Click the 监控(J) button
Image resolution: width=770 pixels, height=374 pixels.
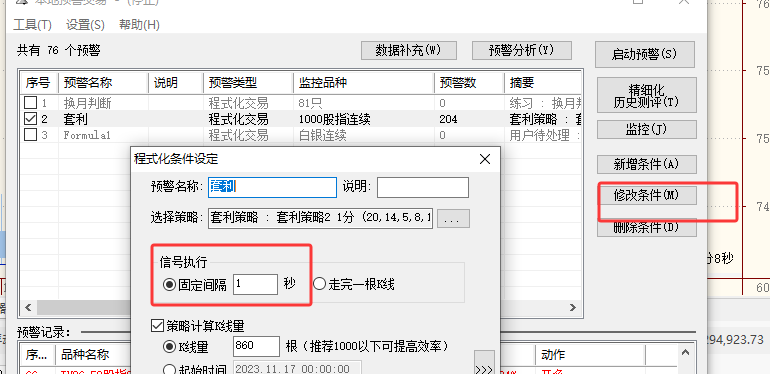coord(647,130)
